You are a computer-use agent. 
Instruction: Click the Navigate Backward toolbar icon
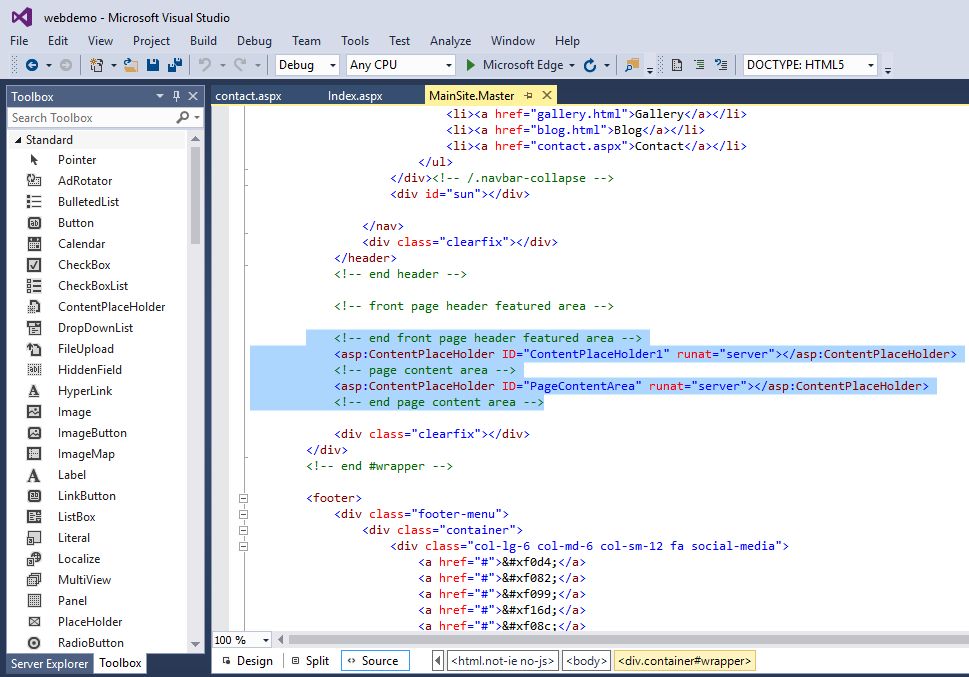(x=31, y=65)
